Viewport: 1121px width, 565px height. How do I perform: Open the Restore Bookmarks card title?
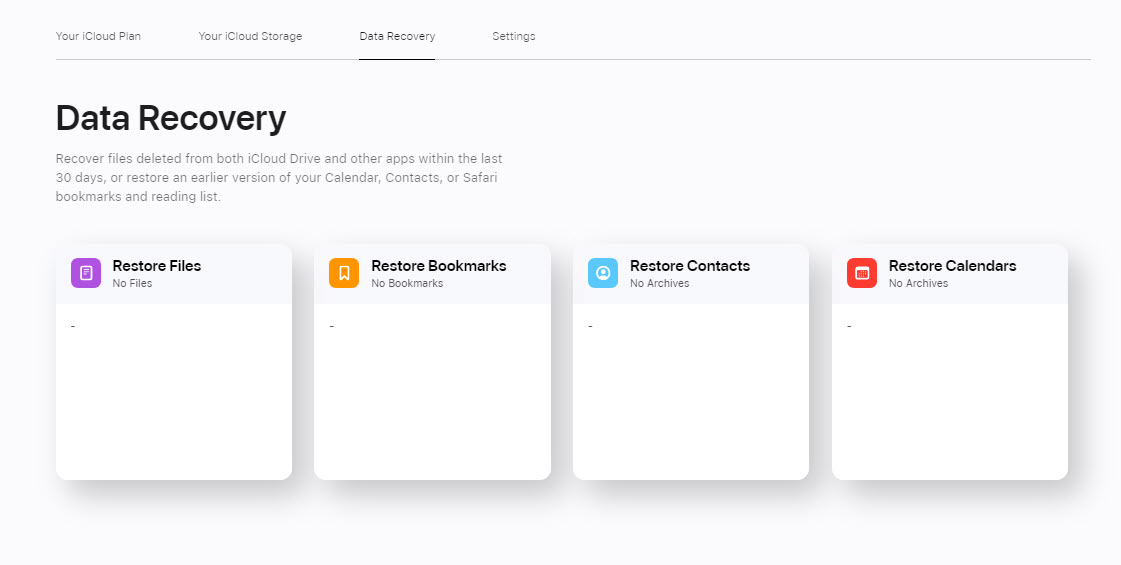(x=439, y=265)
